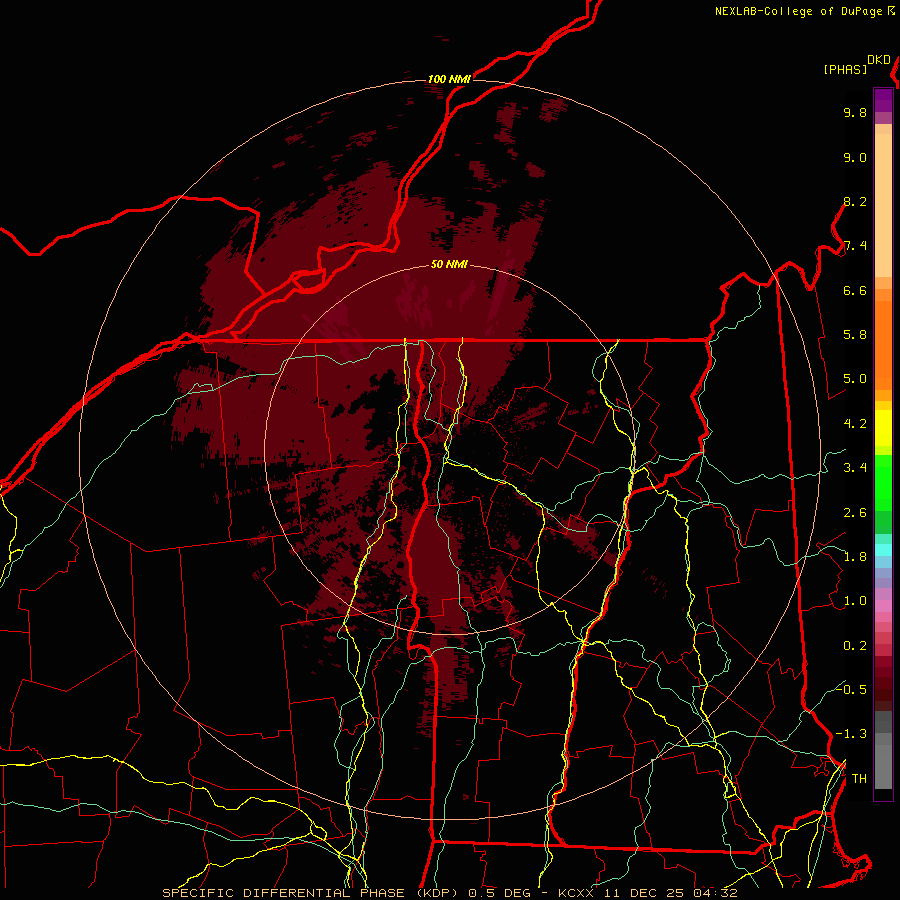900x900 pixels.
Task: Pick the 6.6 legend value
Action: (x=855, y=290)
